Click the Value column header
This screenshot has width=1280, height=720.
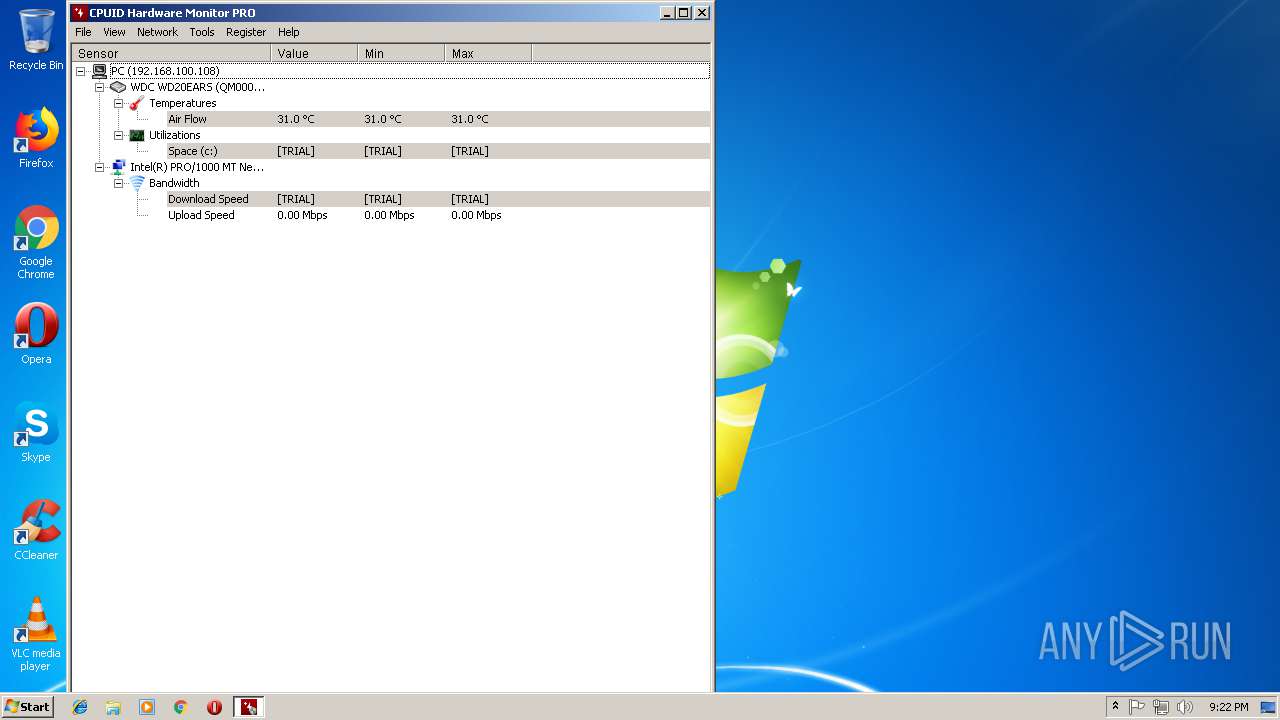pos(314,53)
